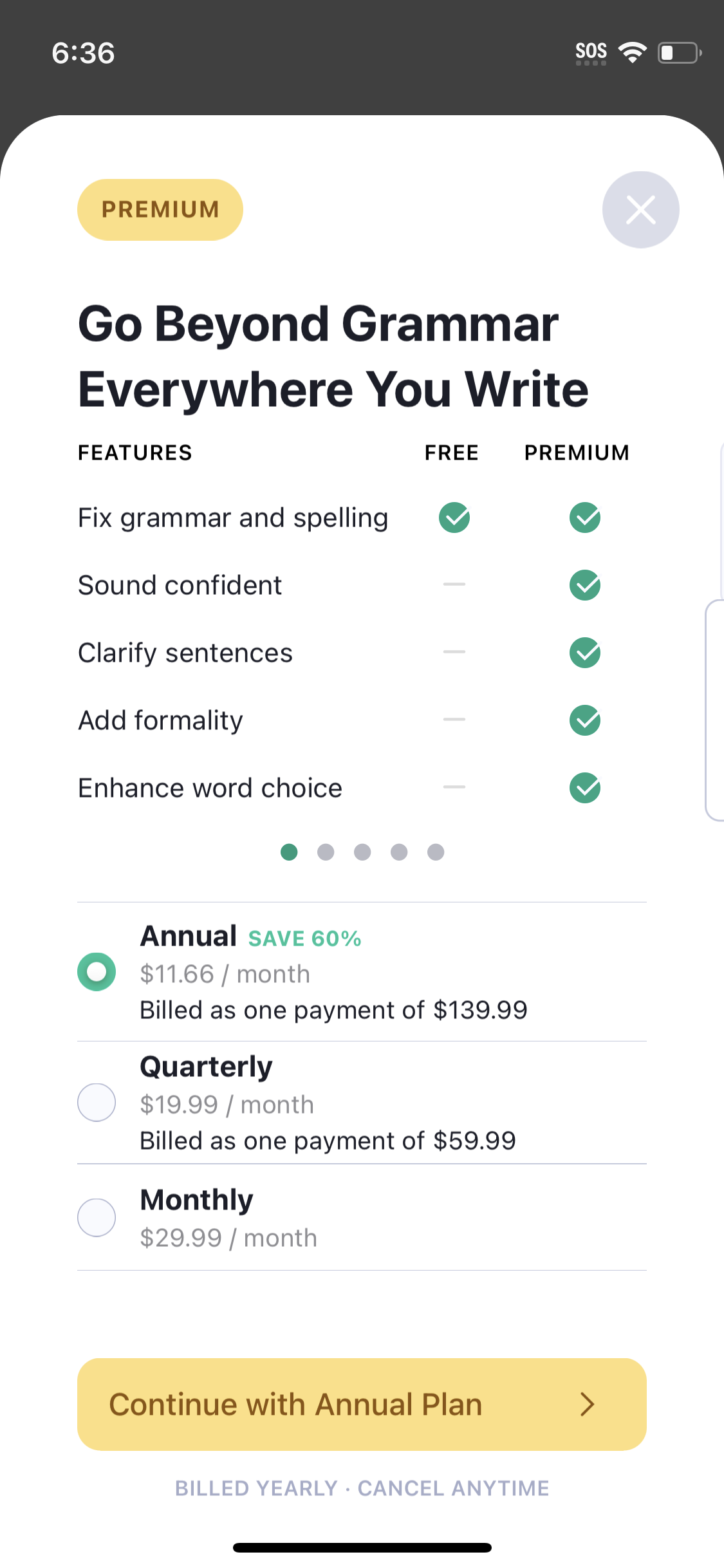Click the Premium checkmark for Add formality
Viewport: 724px width, 1568px height.
[x=584, y=720]
